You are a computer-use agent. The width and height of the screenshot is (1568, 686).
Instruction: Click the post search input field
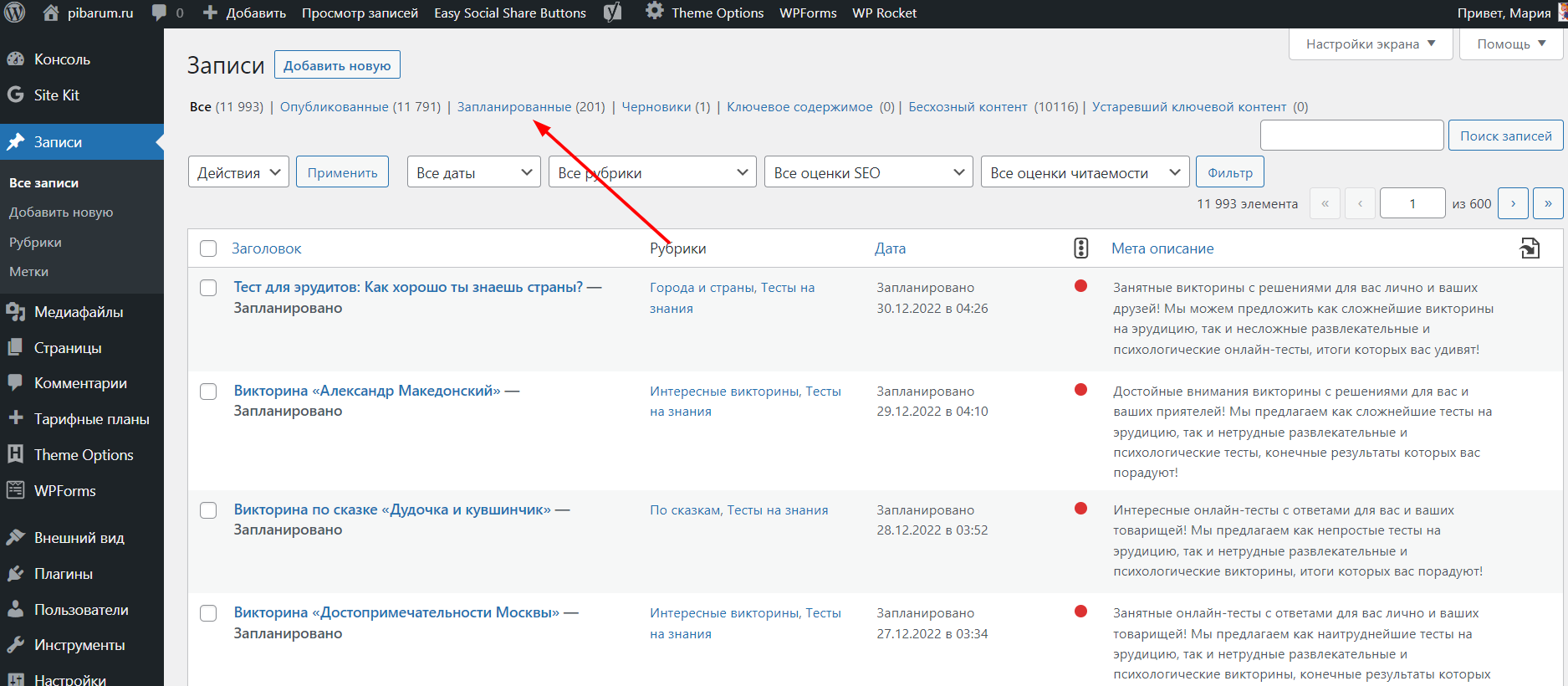1351,136
